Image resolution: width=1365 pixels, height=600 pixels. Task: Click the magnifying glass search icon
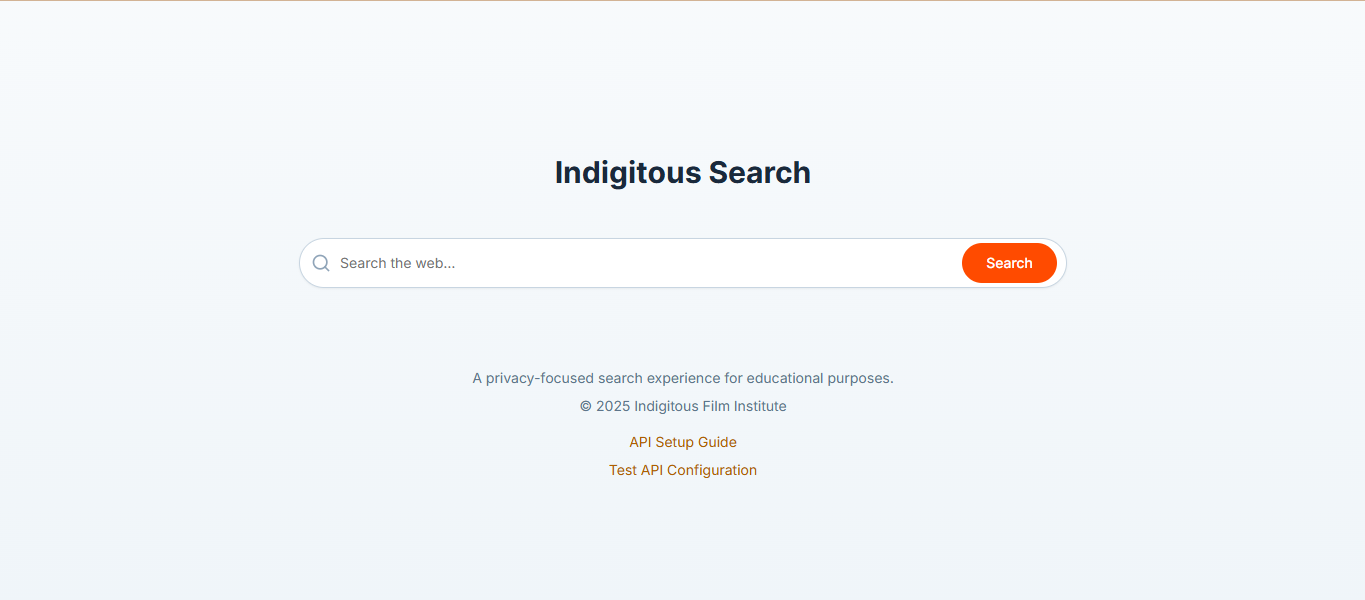pos(321,263)
